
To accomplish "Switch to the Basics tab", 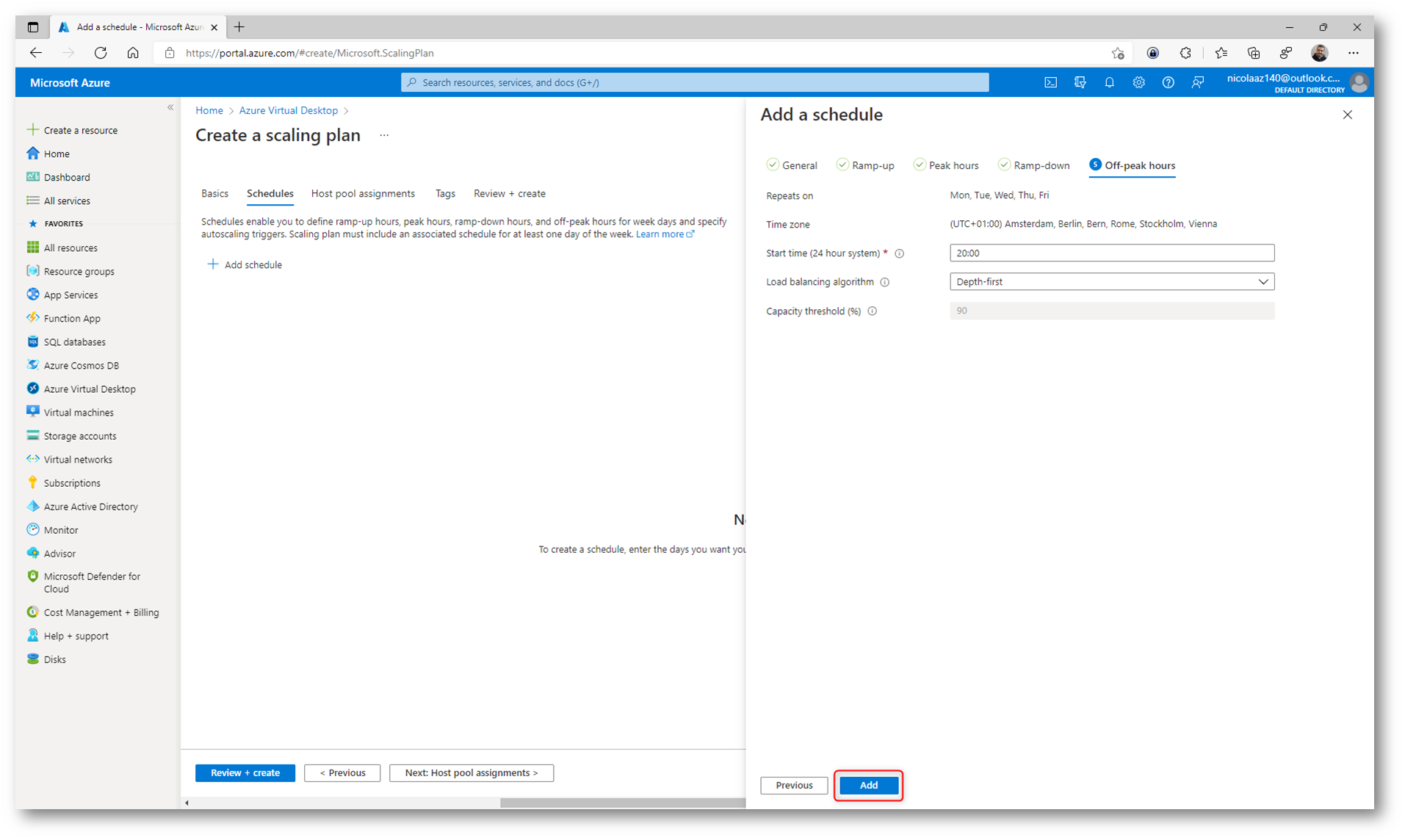I will coord(214,194).
